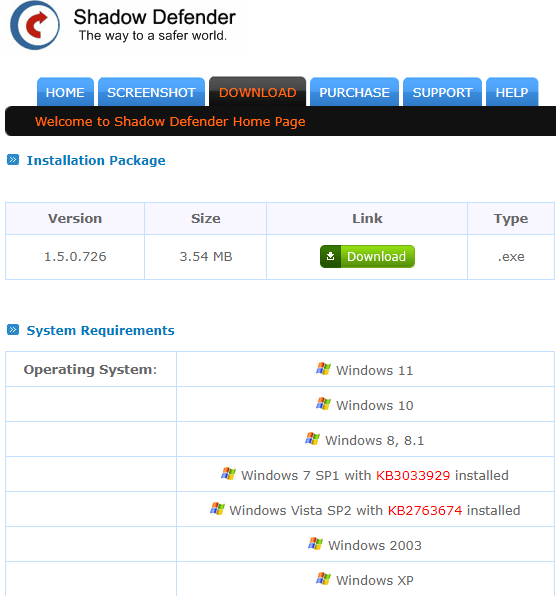Click the Windows flag icon beside Windows 7 SP1
The width and height of the screenshot is (556, 596).
click(228, 474)
